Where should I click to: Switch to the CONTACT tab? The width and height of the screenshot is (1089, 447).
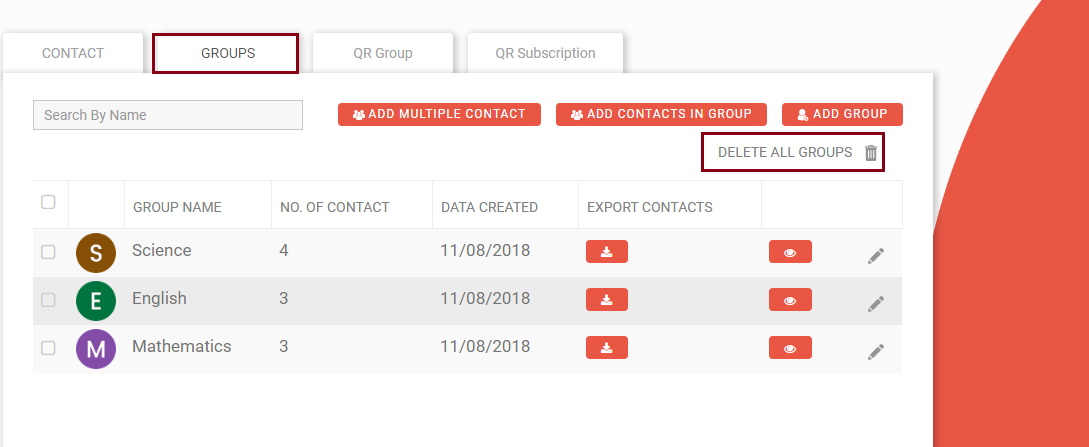(x=73, y=53)
